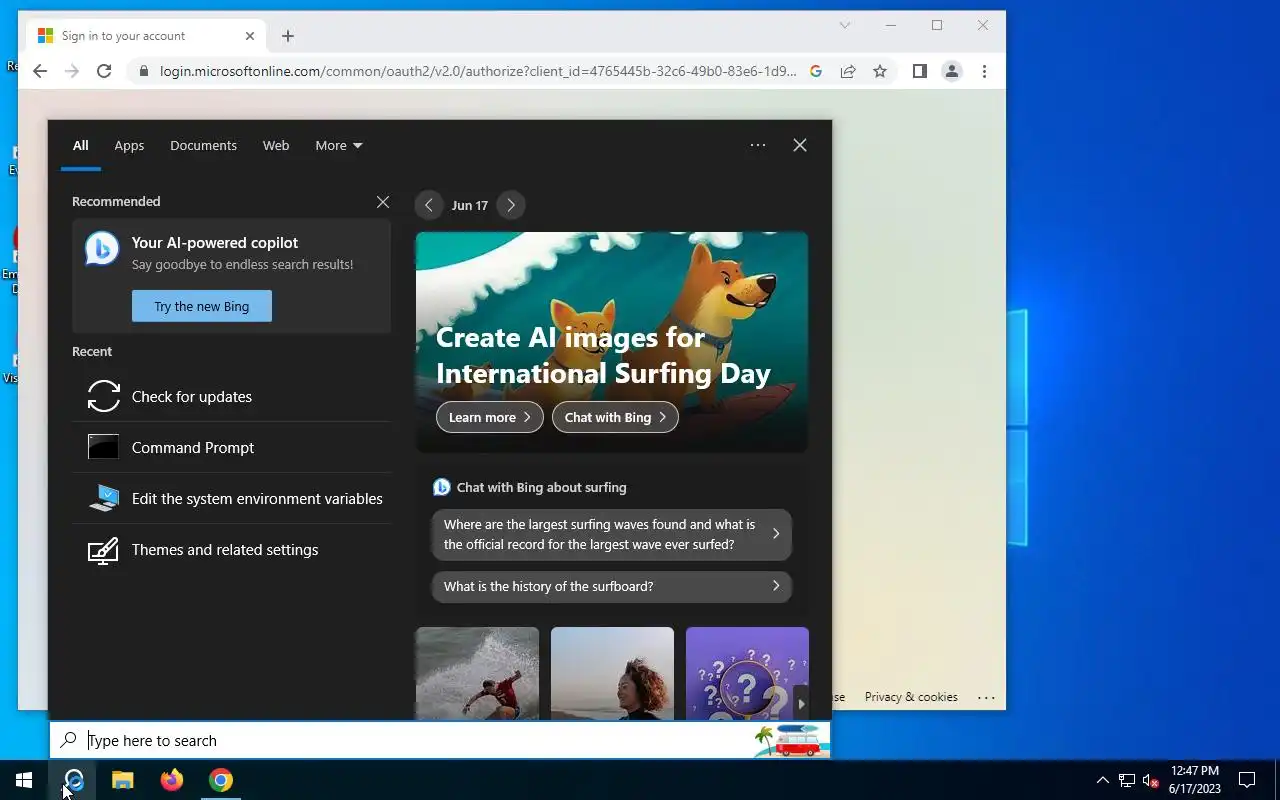Image resolution: width=1280 pixels, height=800 pixels.
Task: Click the Chrome forward arrow
Action: coord(72,71)
